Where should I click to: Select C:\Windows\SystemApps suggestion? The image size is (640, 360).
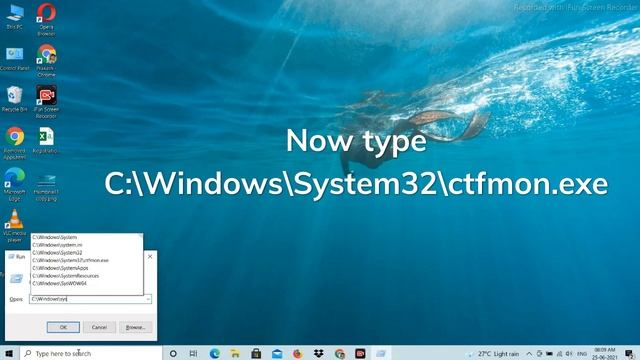click(87, 268)
